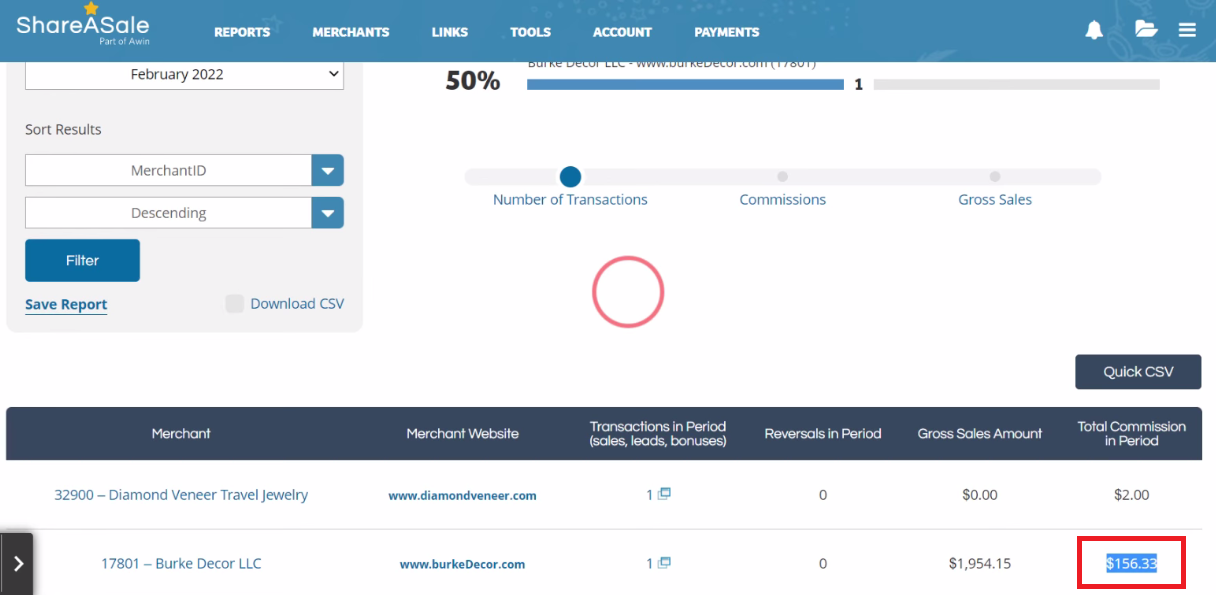Open the Merchants menu
The width and height of the screenshot is (1216, 595).
click(x=351, y=32)
